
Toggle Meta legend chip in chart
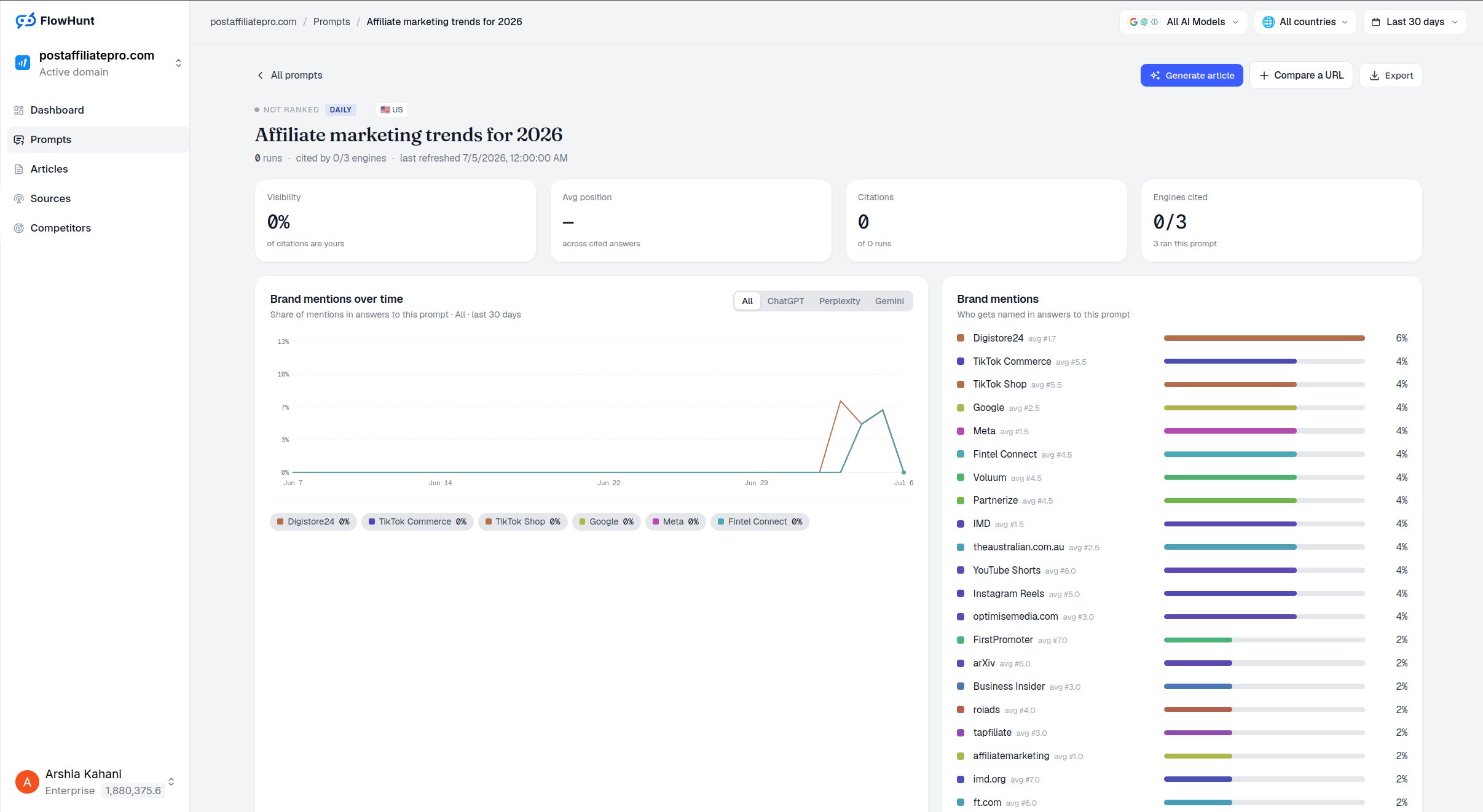tap(675, 521)
